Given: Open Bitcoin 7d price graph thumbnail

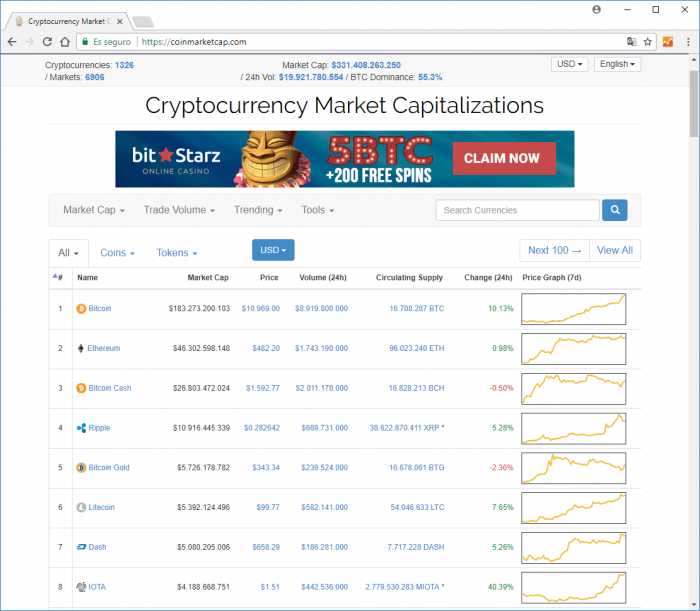Looking at the screenshot, I should click(x=574, y=309).
